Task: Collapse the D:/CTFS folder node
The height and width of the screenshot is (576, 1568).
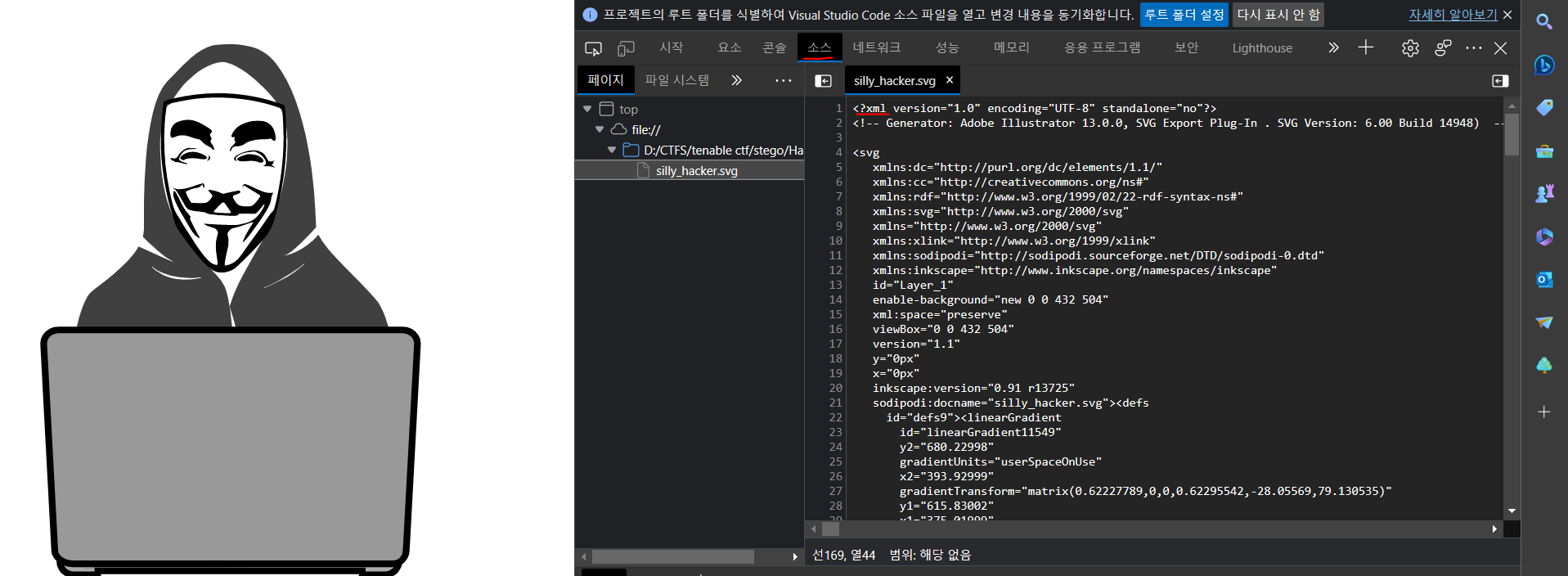Action: (x=612, y=150)
